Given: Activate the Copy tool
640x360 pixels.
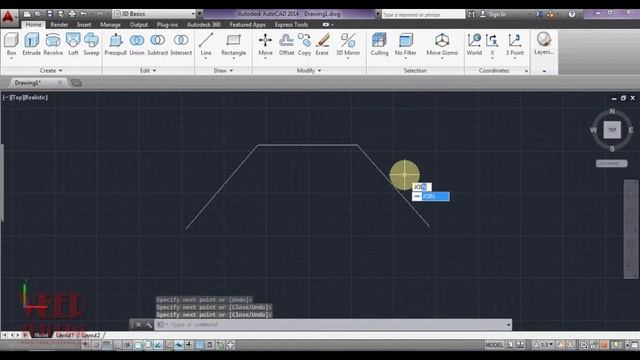Looking at the screenshot, I should point(304,44).
